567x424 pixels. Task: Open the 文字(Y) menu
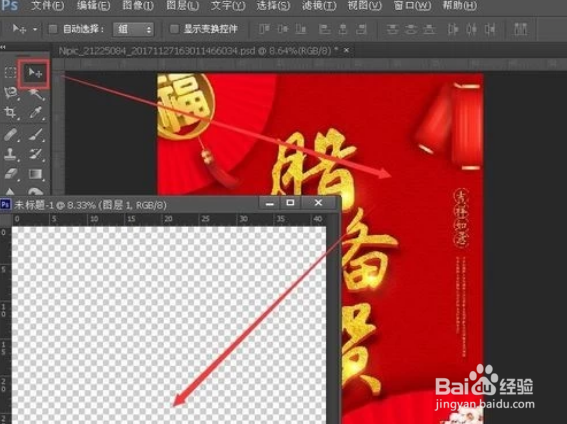point(228,6)
